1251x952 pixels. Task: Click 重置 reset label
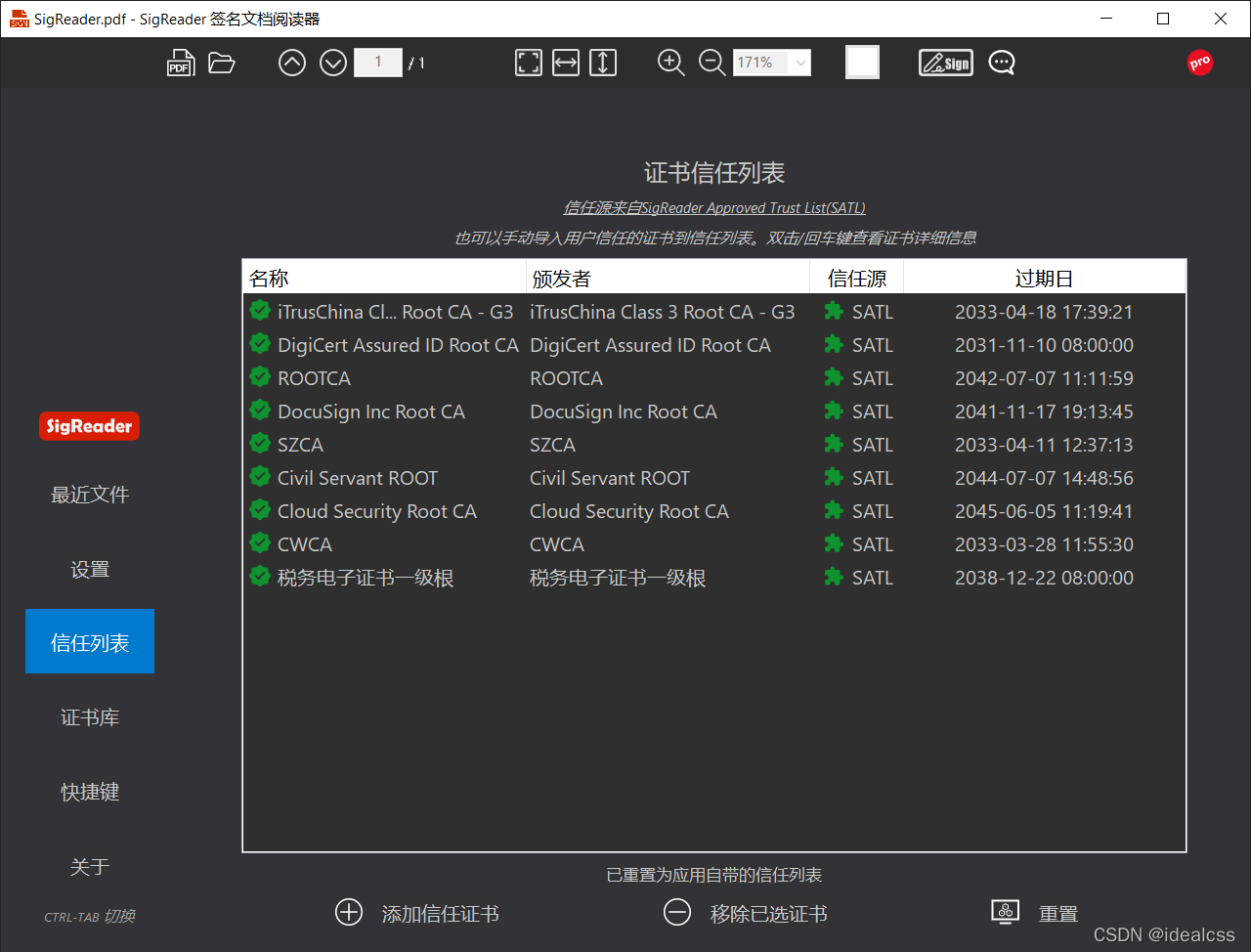click(1058, 914)
